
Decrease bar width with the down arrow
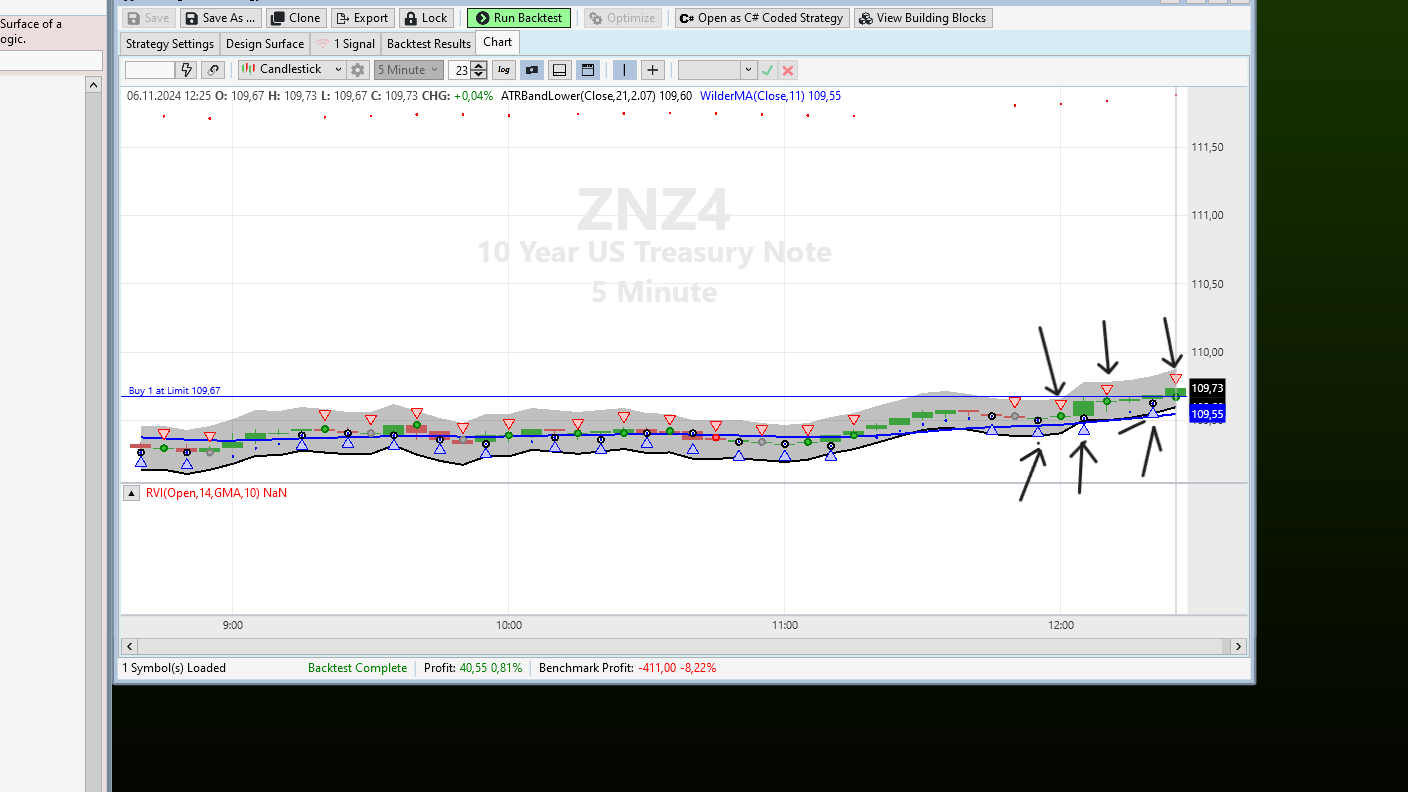point(479,75)
